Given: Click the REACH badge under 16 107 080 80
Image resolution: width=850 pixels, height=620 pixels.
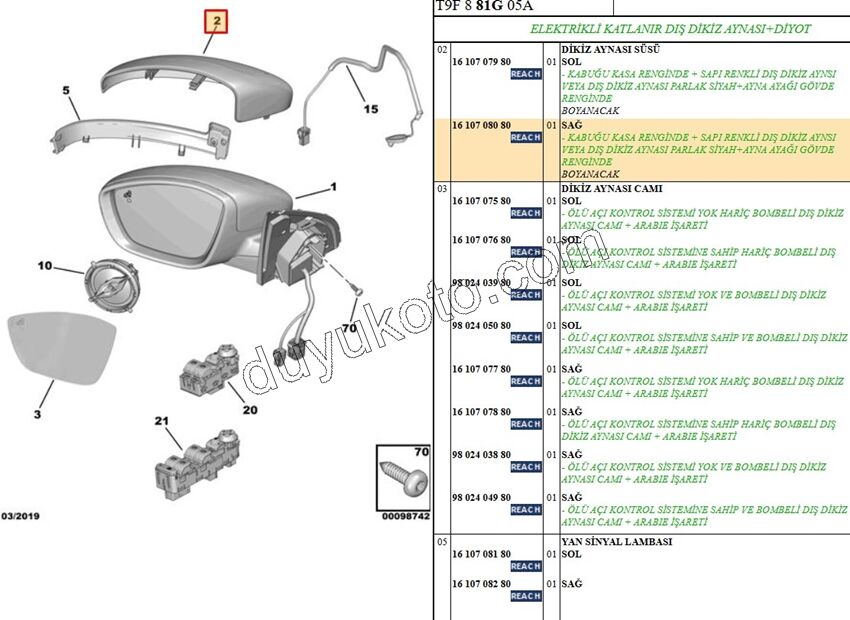Looking at the screenshot, I should coord(525,138).
